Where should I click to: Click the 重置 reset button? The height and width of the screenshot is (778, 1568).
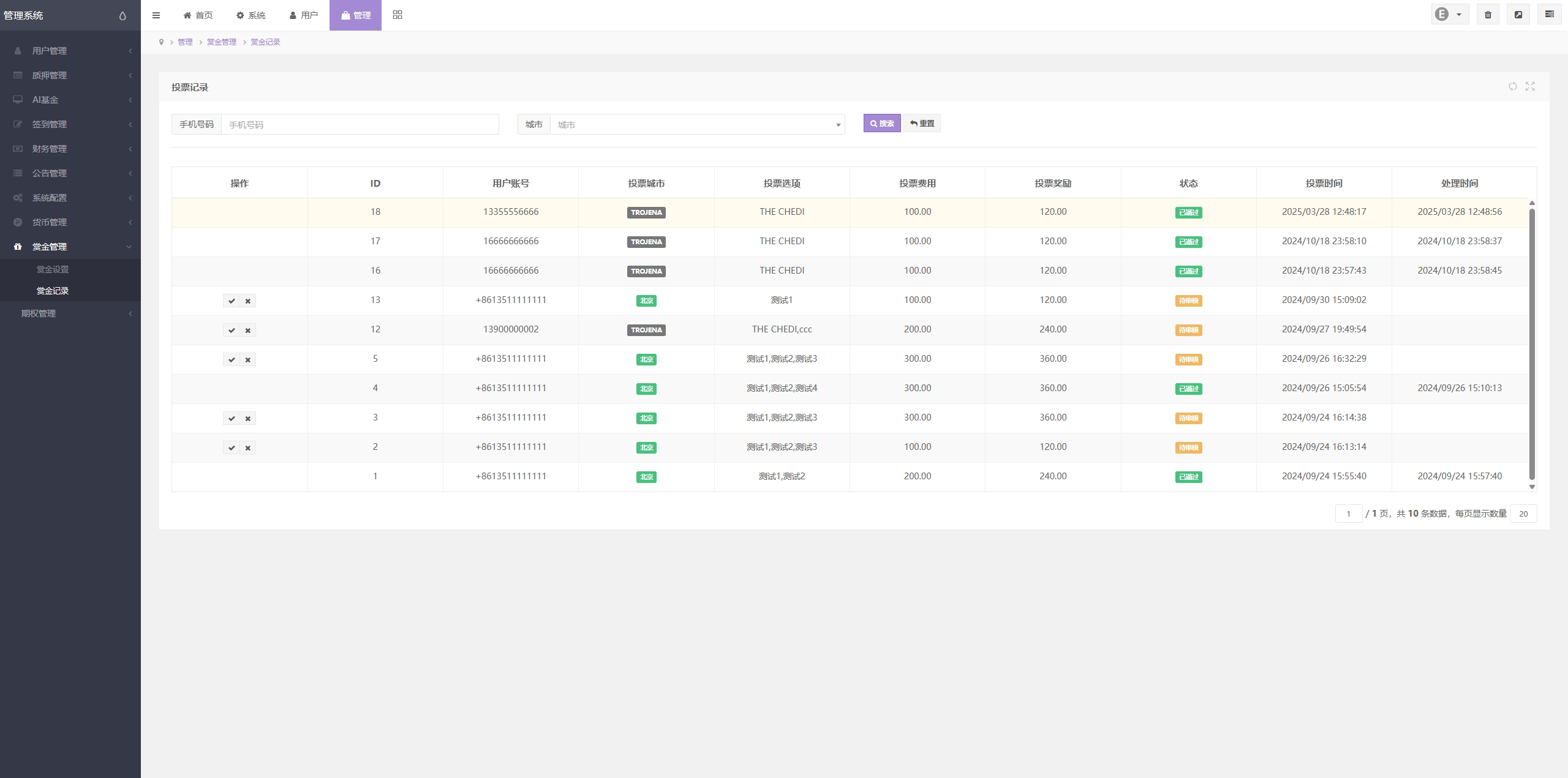click(x=922, y=124)
